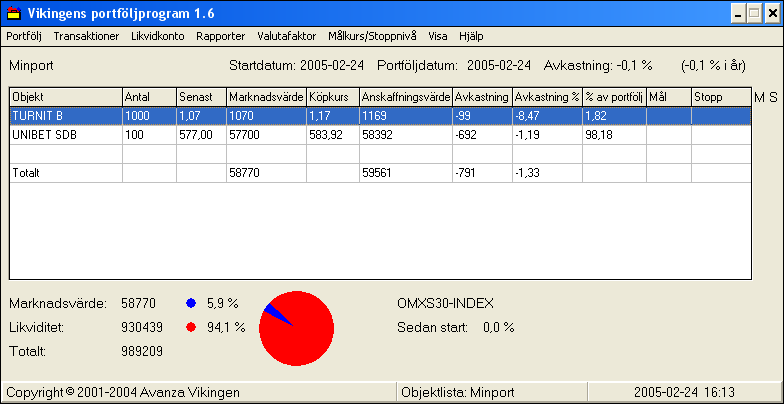Close the Vikingens portföljprogram window
The image size is (784, 404).
770,14
